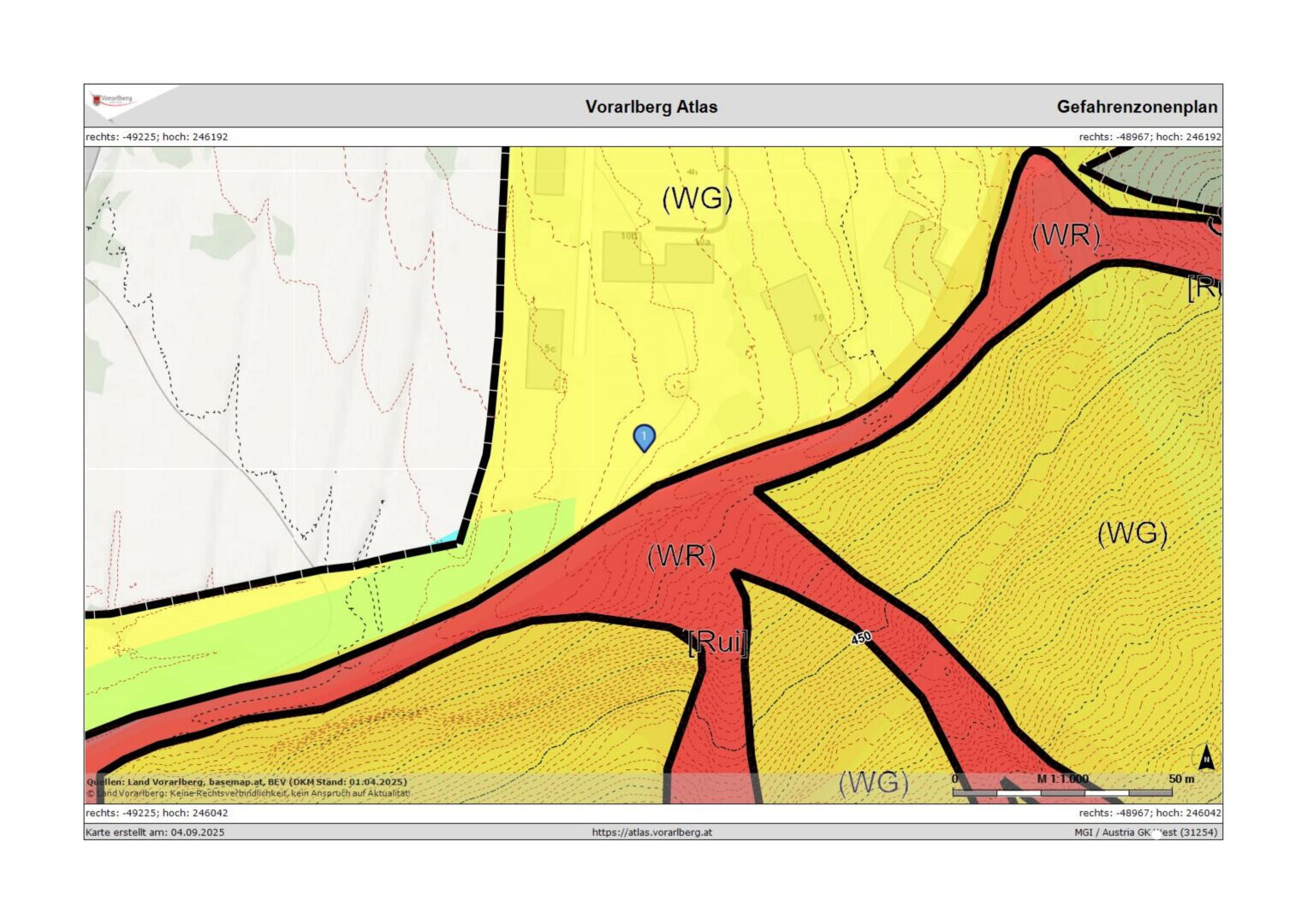
Task: Click the blue location marker numbered 1
Action: 644,436
